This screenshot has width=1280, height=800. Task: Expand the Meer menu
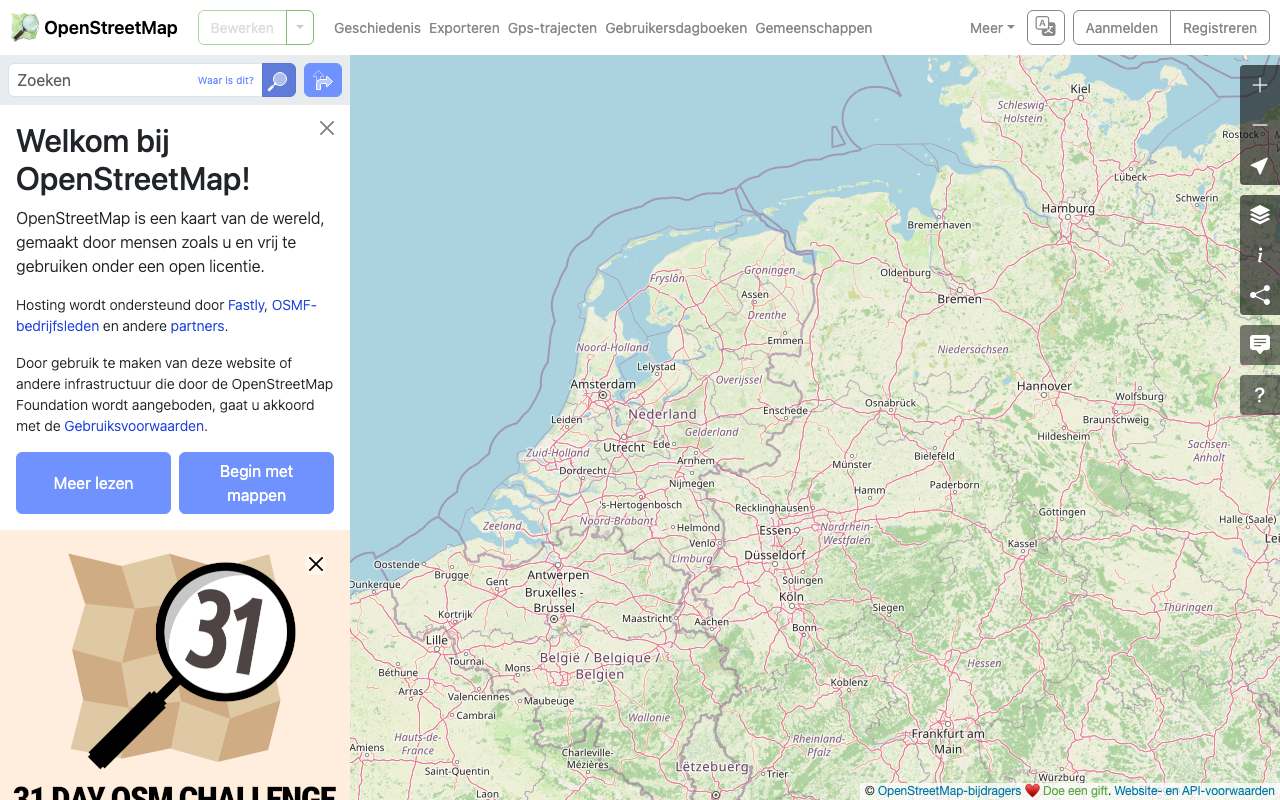(992, 28)
